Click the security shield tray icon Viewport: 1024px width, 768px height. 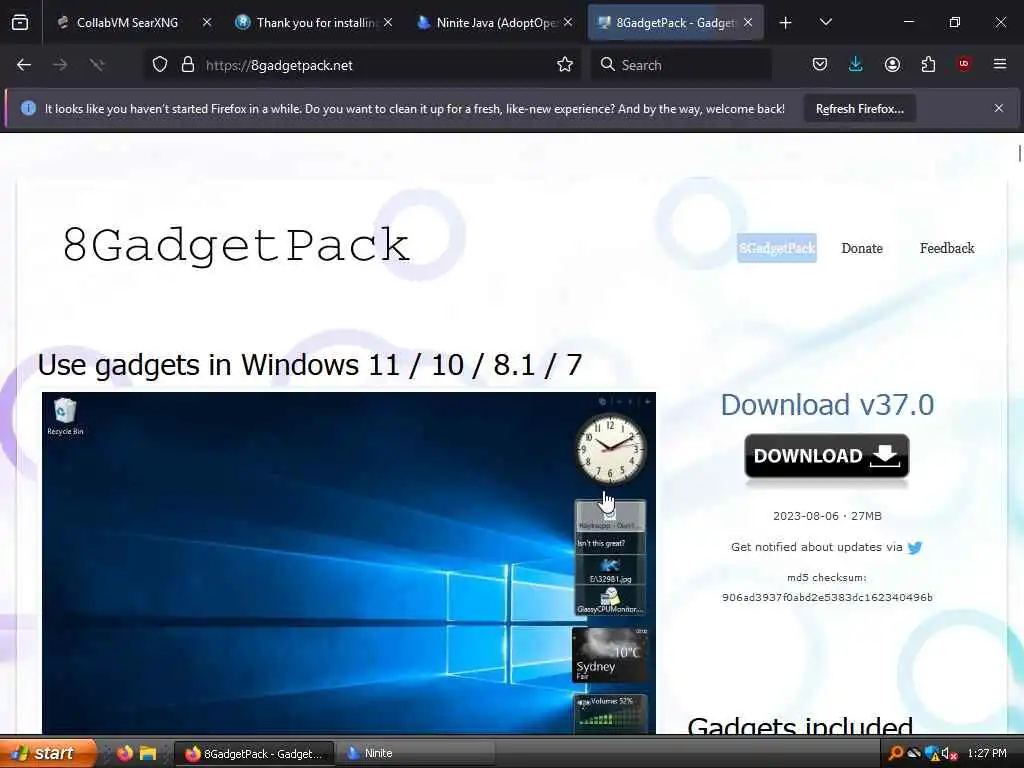[931, 754]
